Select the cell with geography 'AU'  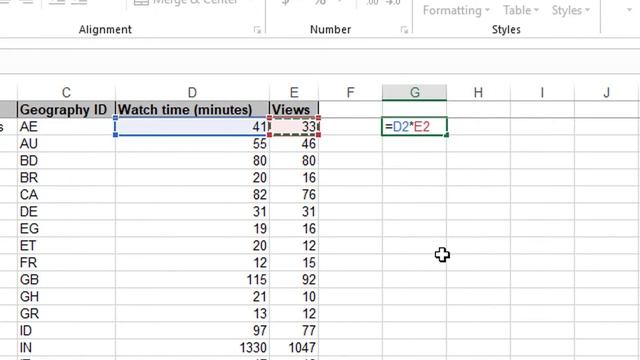pyautogui.click(x=66, y=144)
